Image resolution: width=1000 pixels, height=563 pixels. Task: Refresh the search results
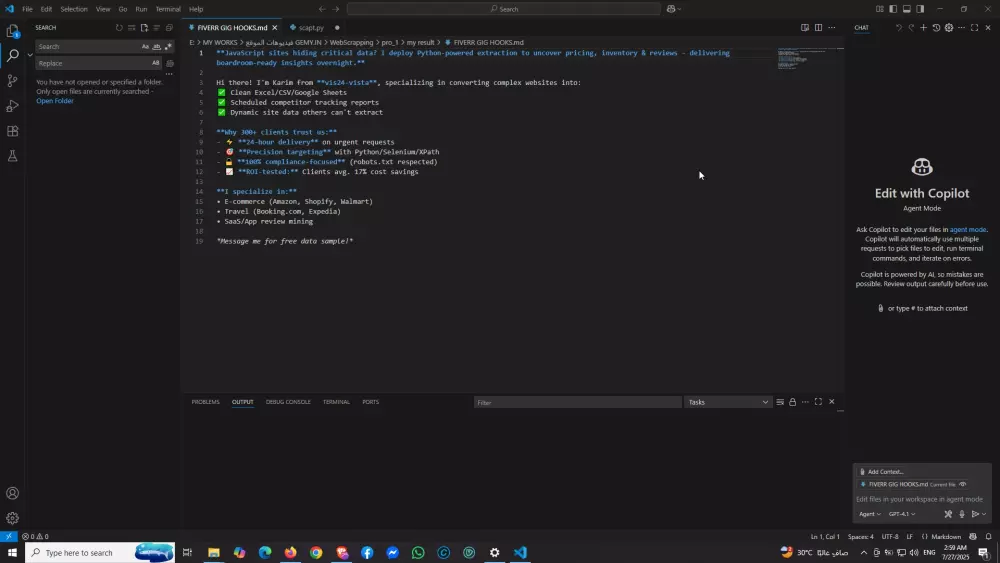pyautogui.click(x=119, y=28)
